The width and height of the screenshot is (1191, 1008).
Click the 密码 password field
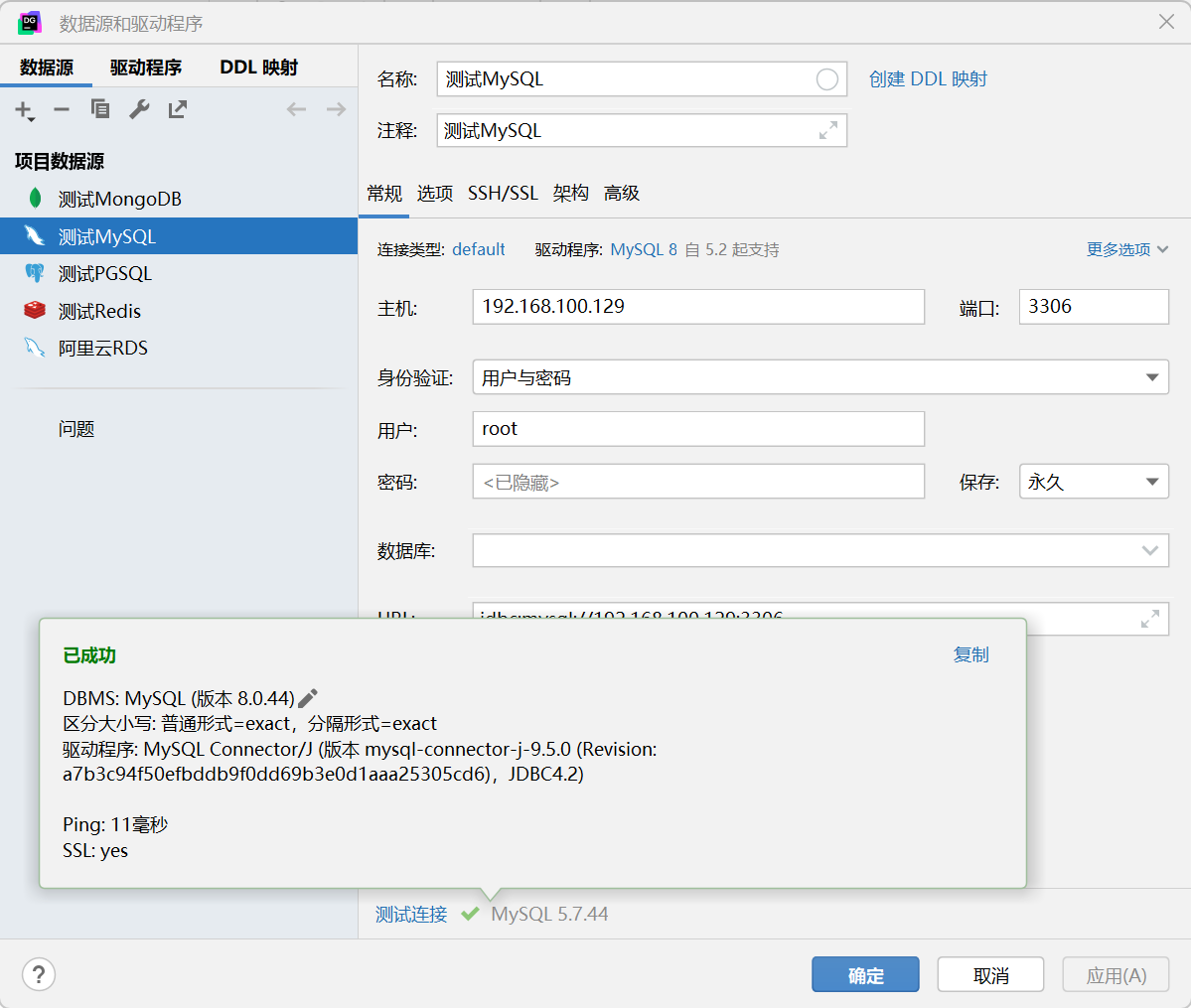(698, 482)
